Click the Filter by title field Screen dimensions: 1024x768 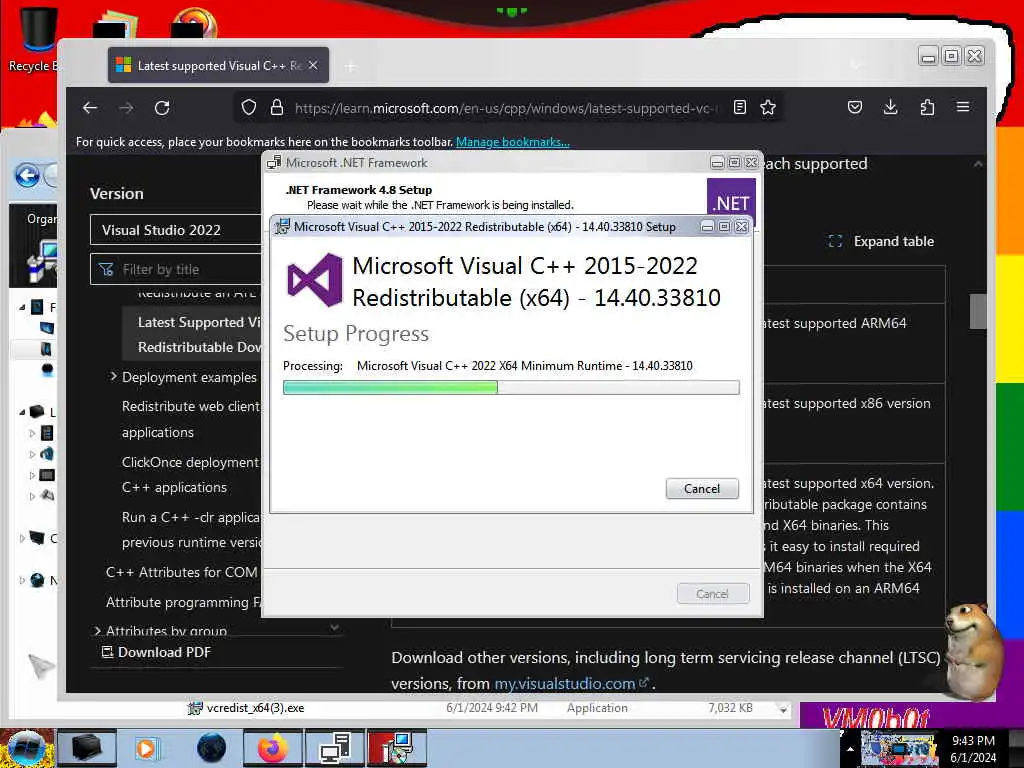point(176,269)
